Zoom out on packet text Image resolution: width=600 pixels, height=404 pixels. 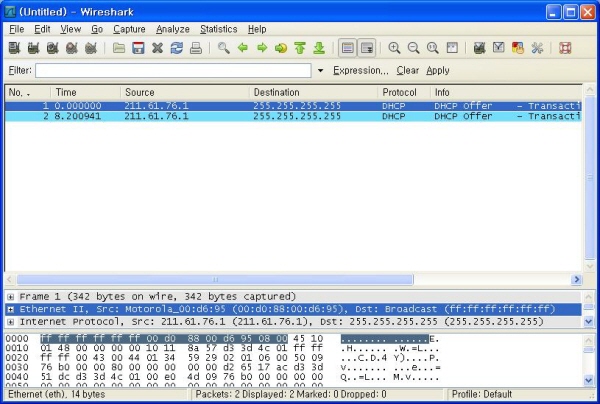(x=413, y=48)
